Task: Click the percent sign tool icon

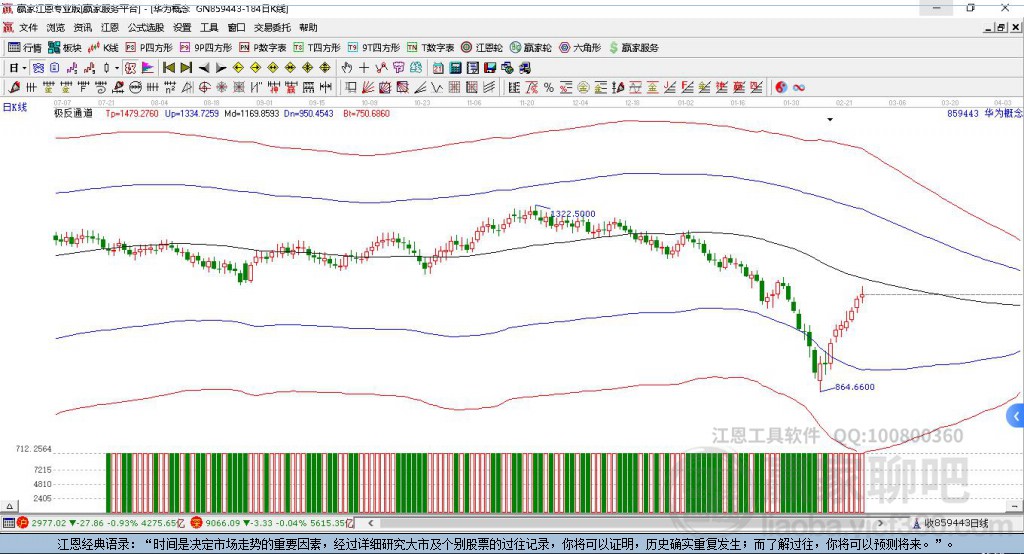Action: pos(549,88)
